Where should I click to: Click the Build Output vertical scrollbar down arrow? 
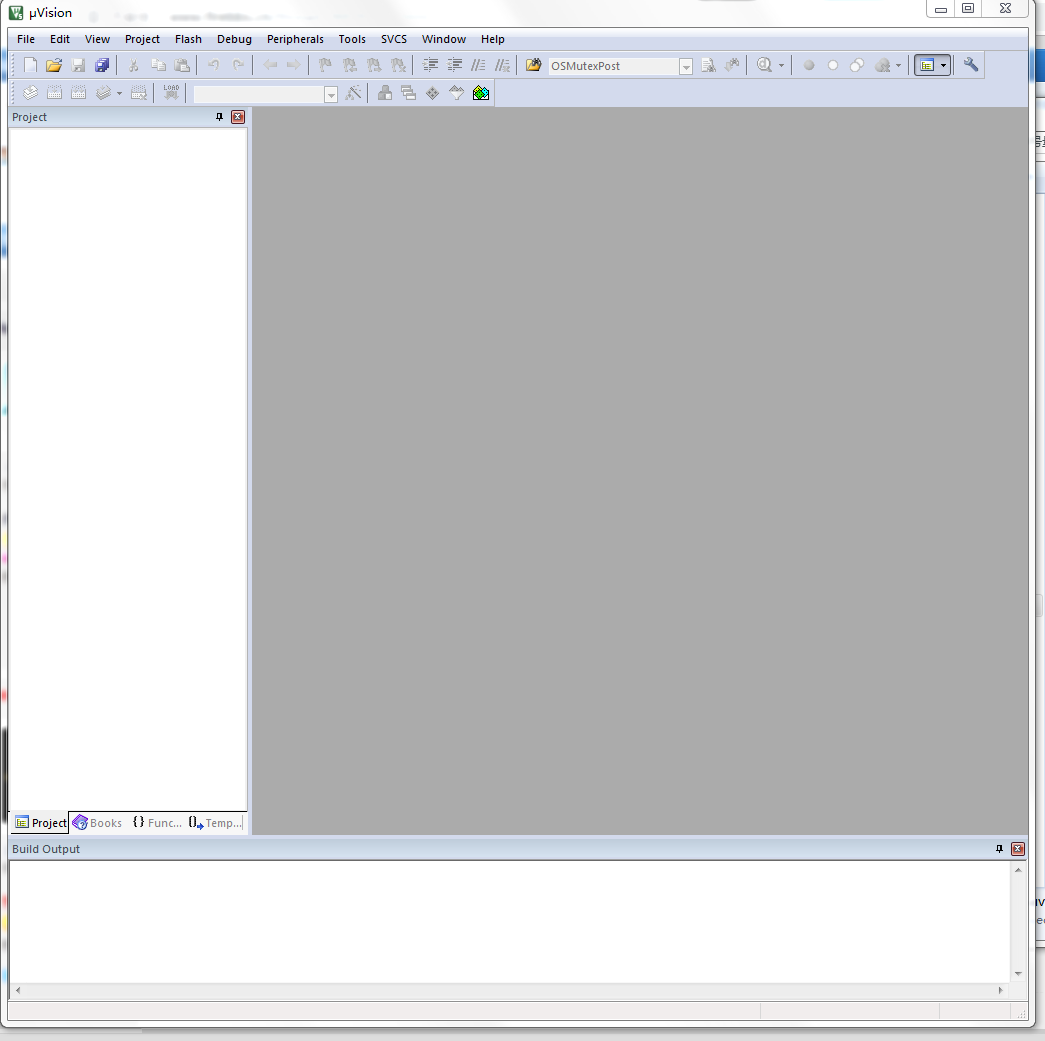click(1018, 973)
